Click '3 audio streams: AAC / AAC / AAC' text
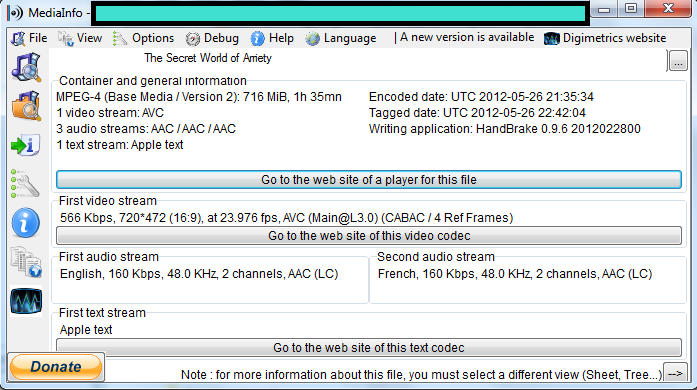 (x=146, y=129)
